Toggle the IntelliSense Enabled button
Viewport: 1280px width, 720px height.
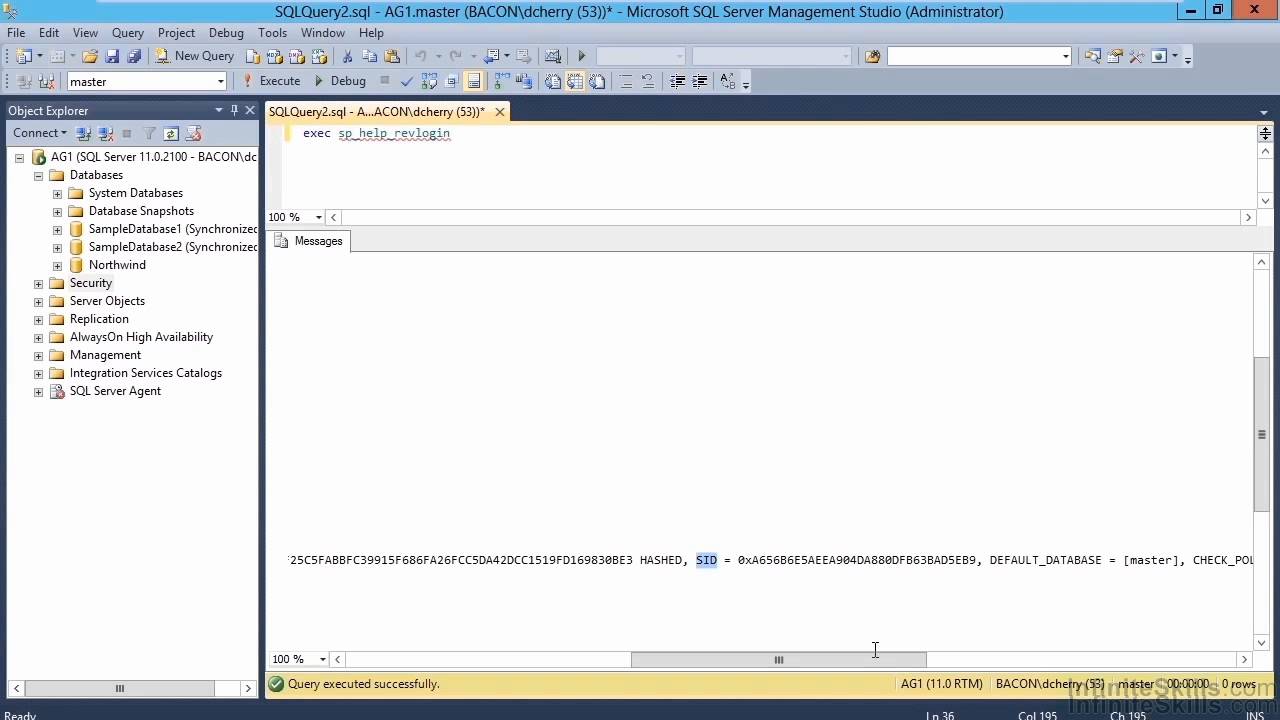coord(474,81)
